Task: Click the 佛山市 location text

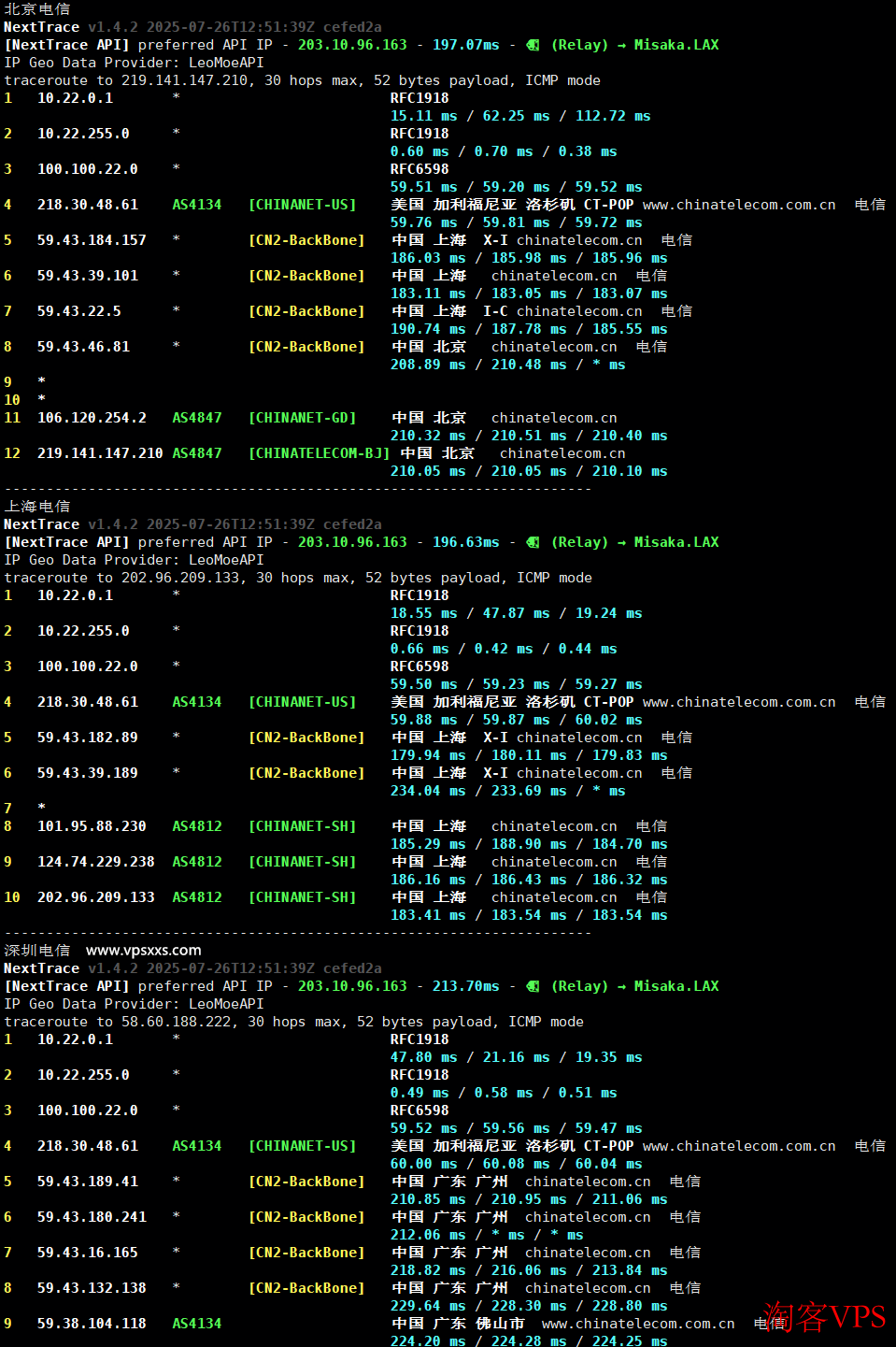Action: pyautogui.click(x=500, y=1324)
